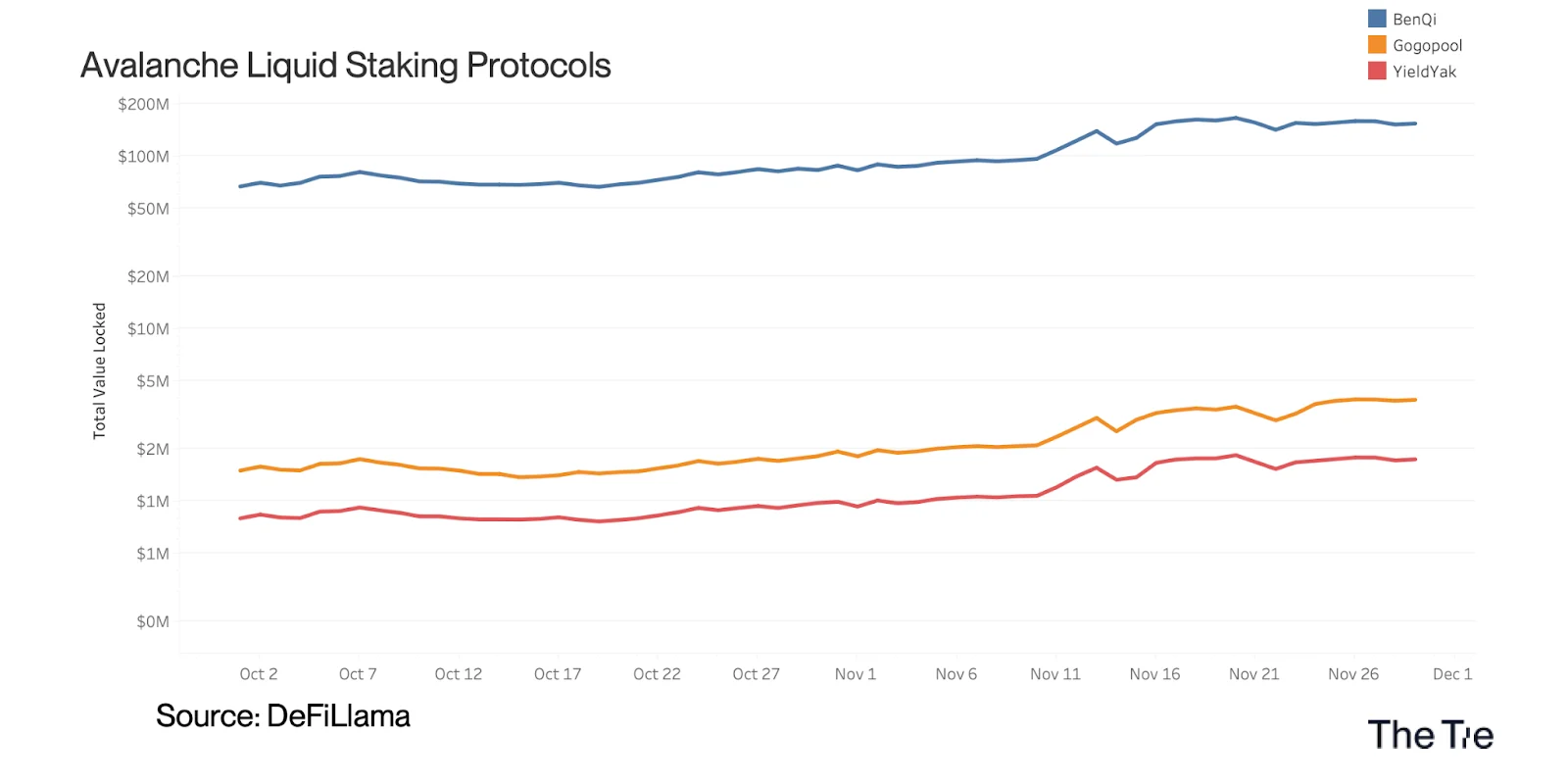Click the Total Value Locked axis title
Viewport: 1568px width, 784px height.
pos(99,370)
